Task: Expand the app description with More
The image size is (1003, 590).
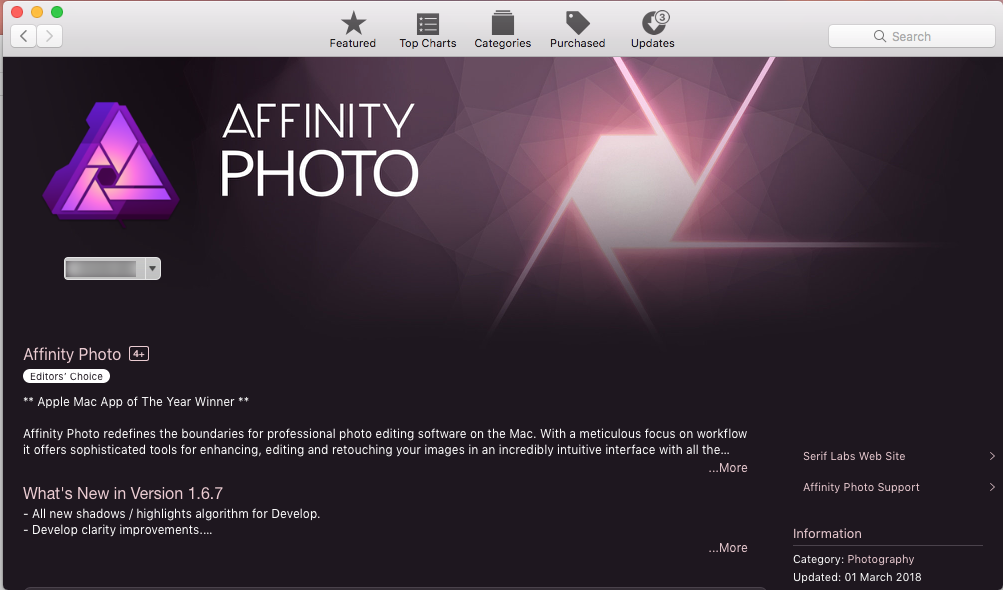Action: click(728, 468)
